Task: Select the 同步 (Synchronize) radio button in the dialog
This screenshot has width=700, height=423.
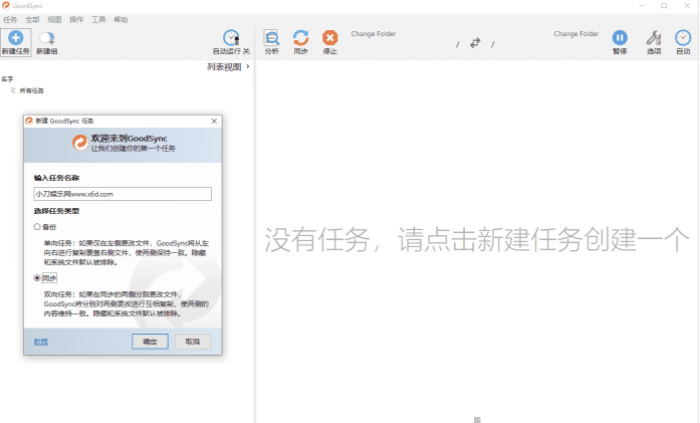Action: [x=37, y=278]
